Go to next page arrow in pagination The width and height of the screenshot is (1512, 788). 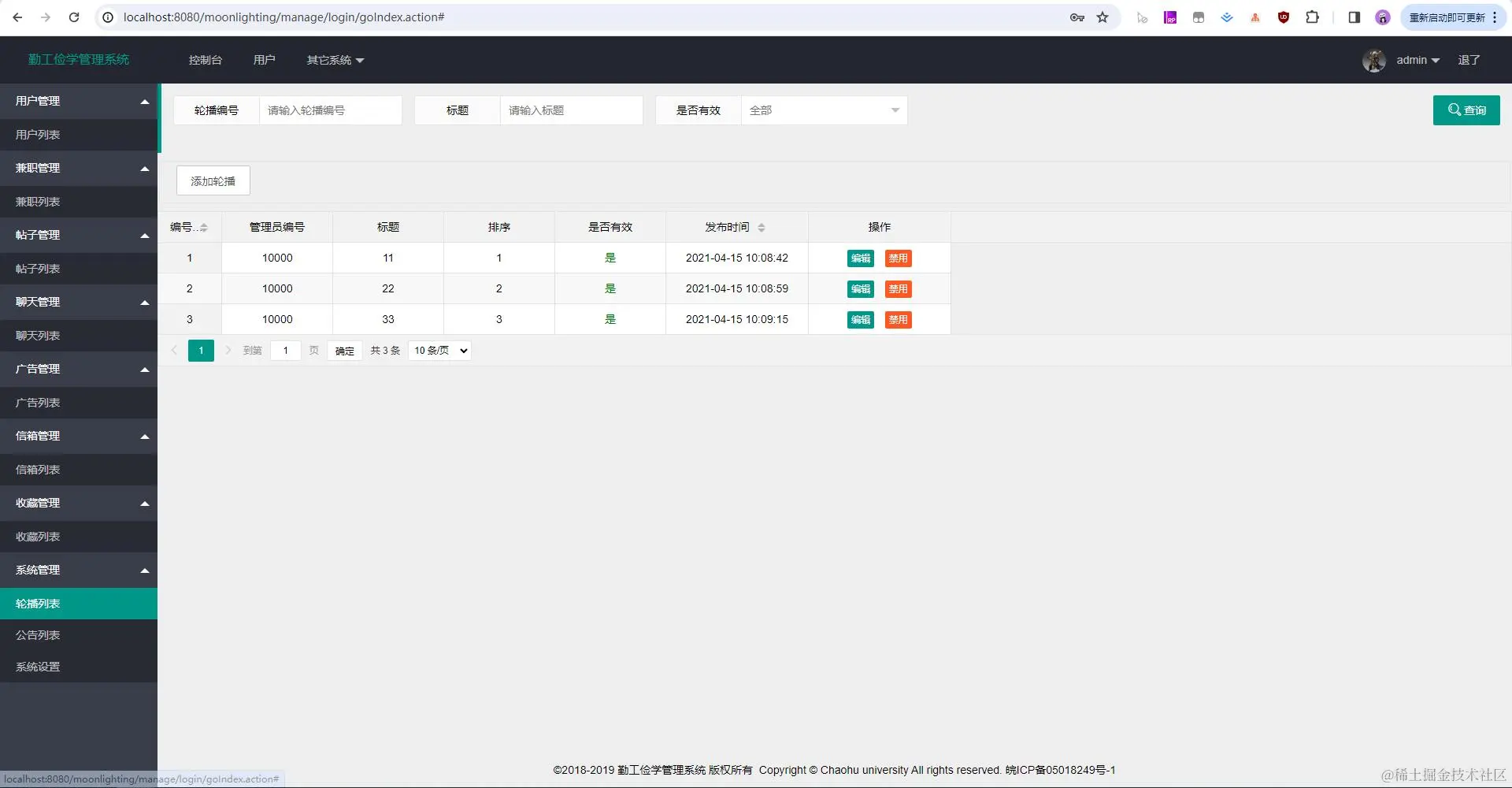tap(228, 351)
